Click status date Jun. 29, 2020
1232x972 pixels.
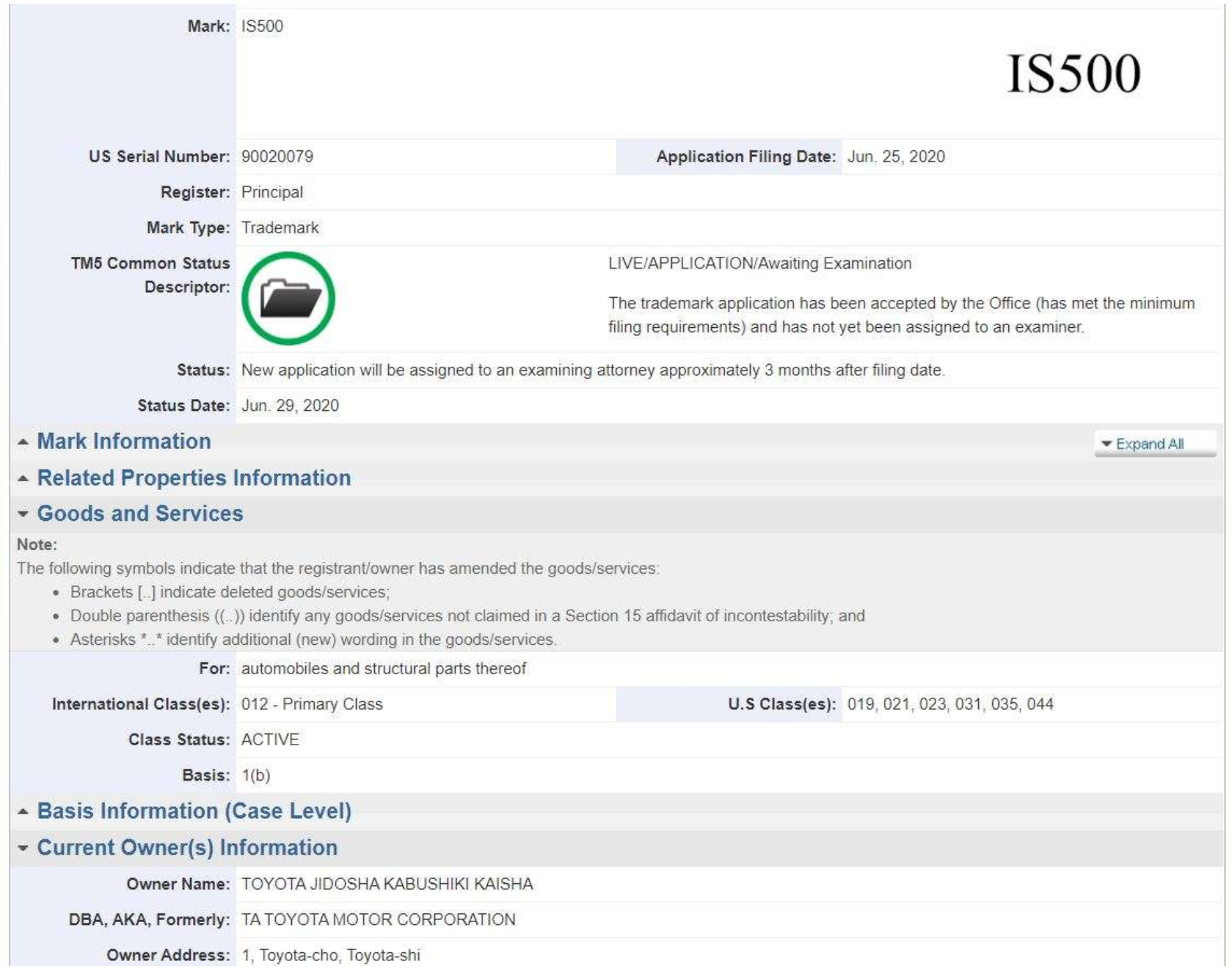click(x=290, y=406)
